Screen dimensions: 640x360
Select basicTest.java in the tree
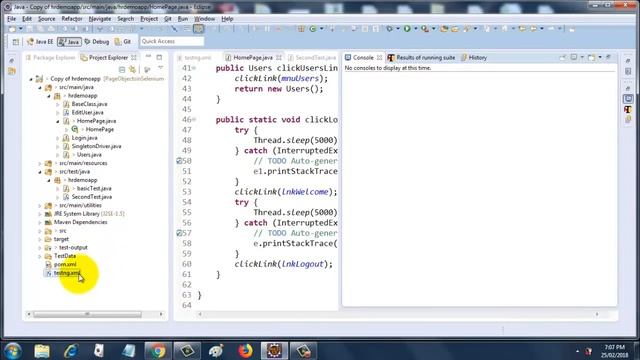tap(94, 189)
